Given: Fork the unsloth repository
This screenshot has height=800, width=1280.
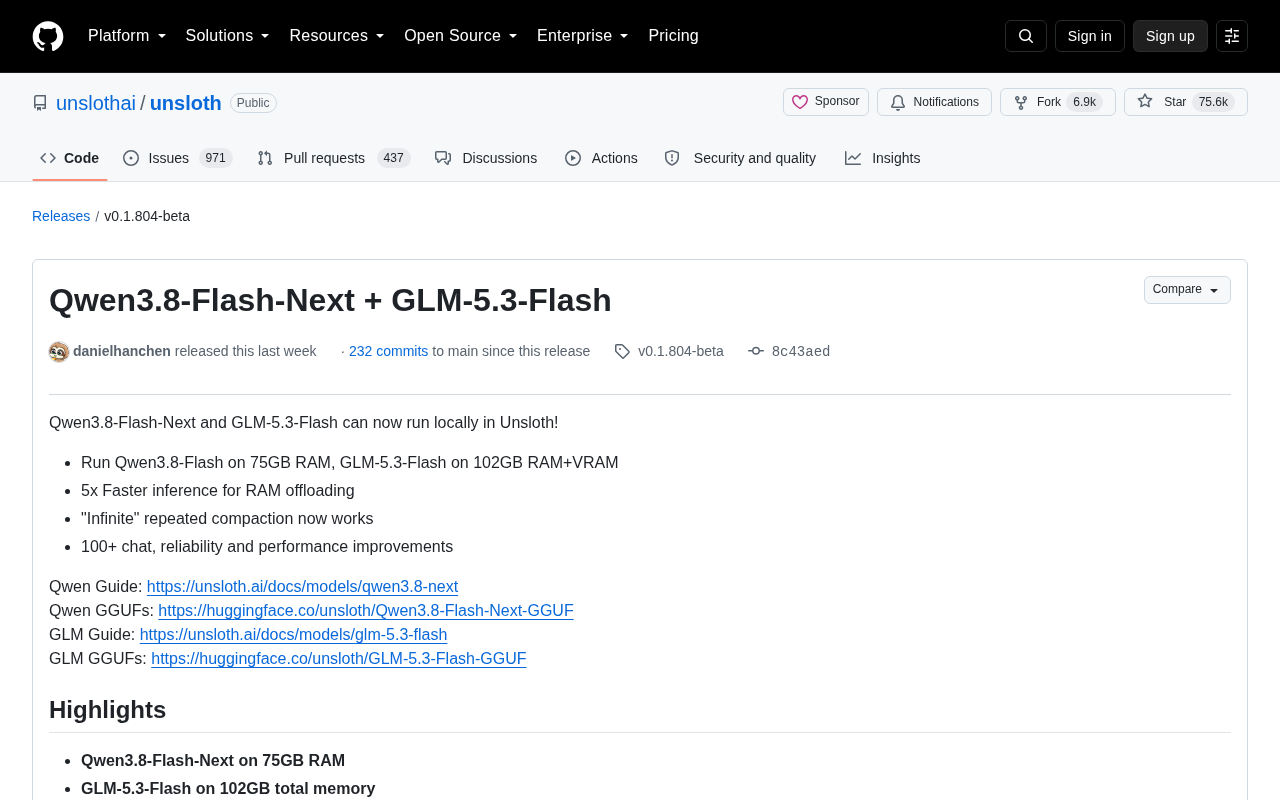Looking at the screenshot, I should [1058, 102].
